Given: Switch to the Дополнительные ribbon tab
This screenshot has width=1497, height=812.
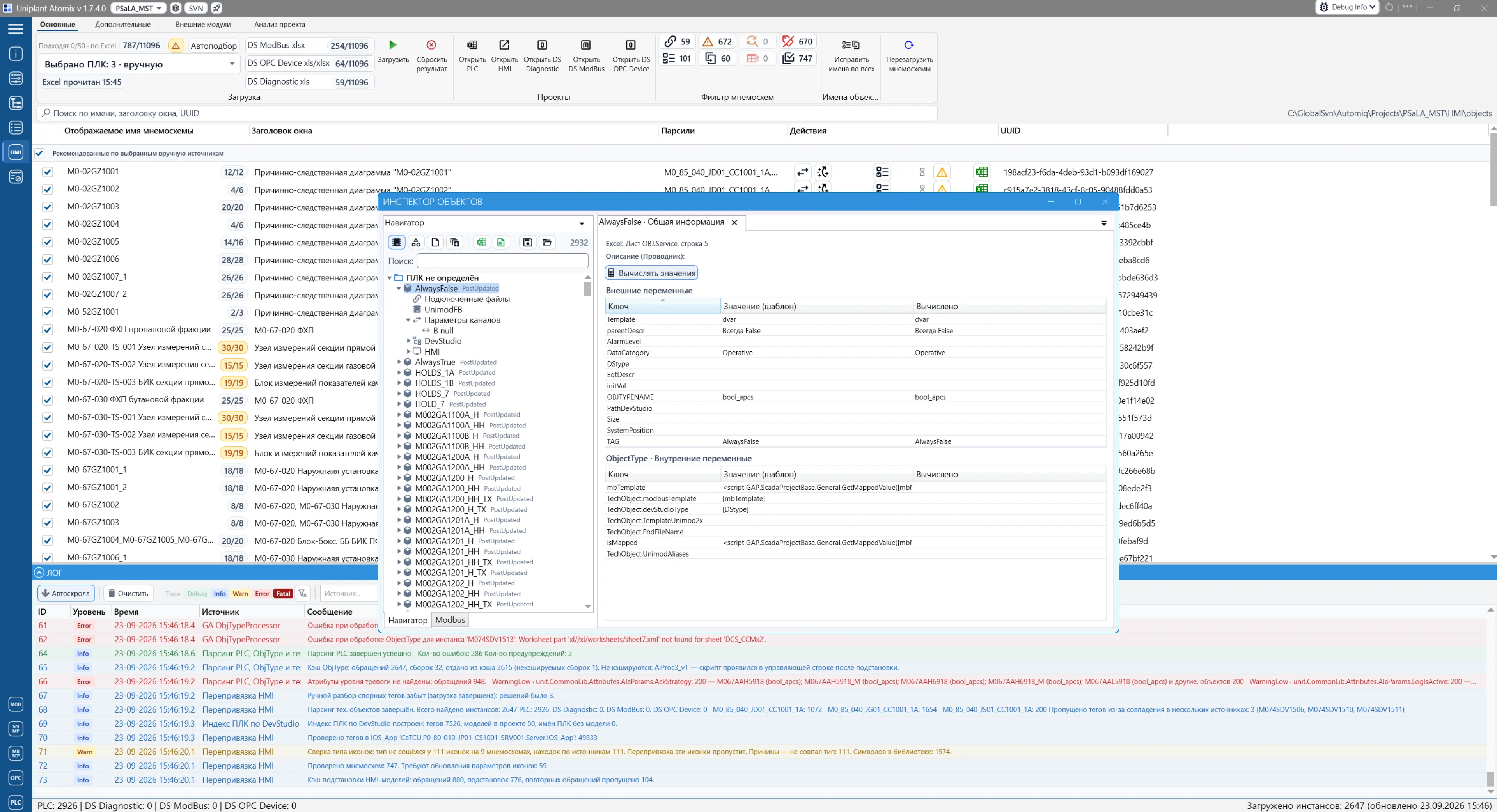Looking at the screenshot, I should tap(122, 25).
